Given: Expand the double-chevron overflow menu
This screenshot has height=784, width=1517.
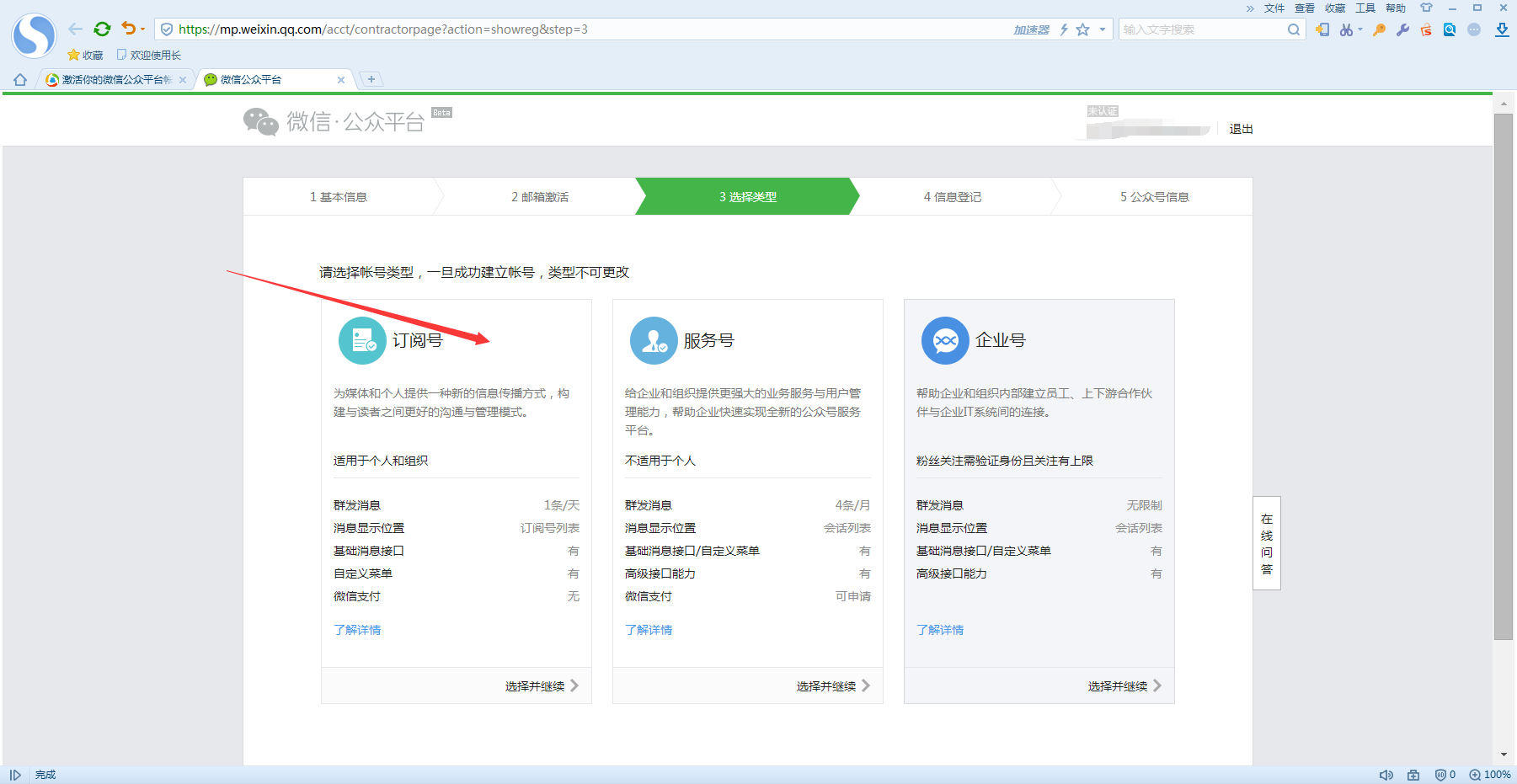Looking at the screenshot, I should pyautogui.click(x=1250, y=8).
